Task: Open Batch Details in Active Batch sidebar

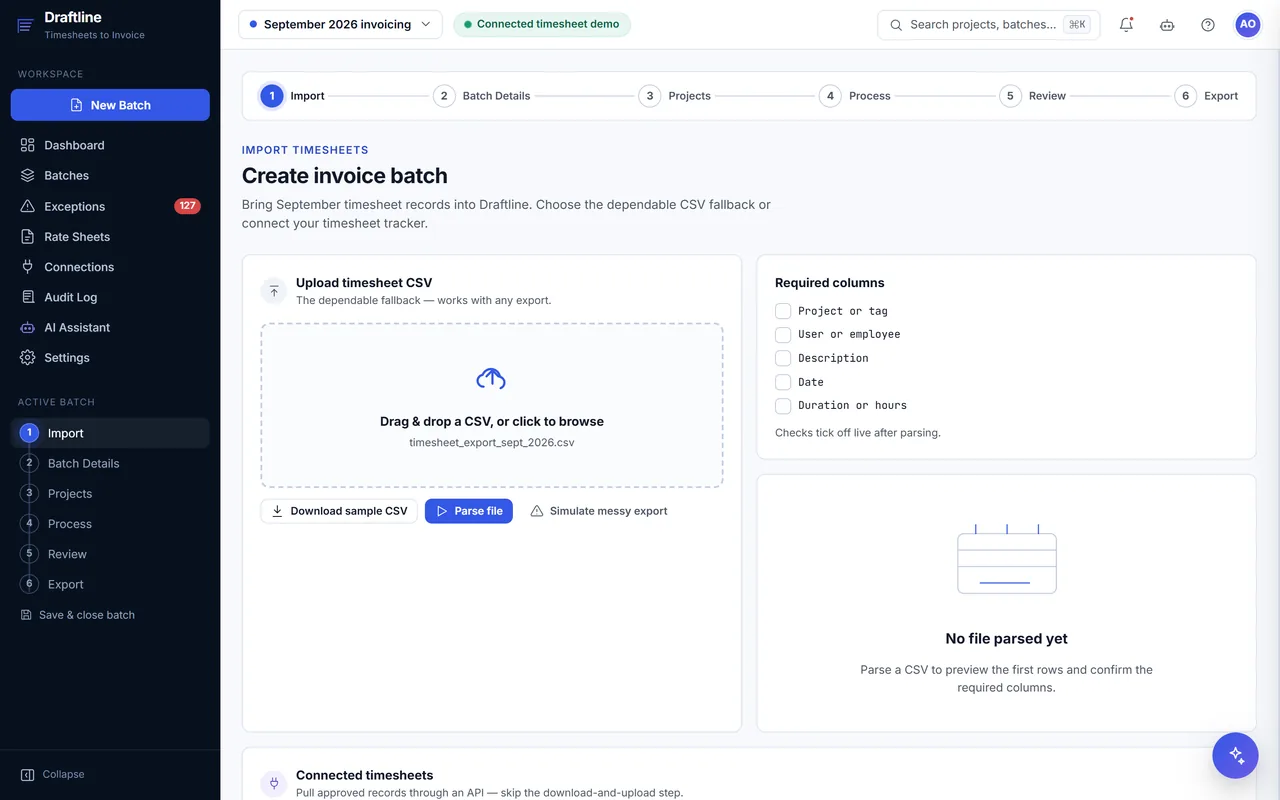Action: tap(110, 463)
